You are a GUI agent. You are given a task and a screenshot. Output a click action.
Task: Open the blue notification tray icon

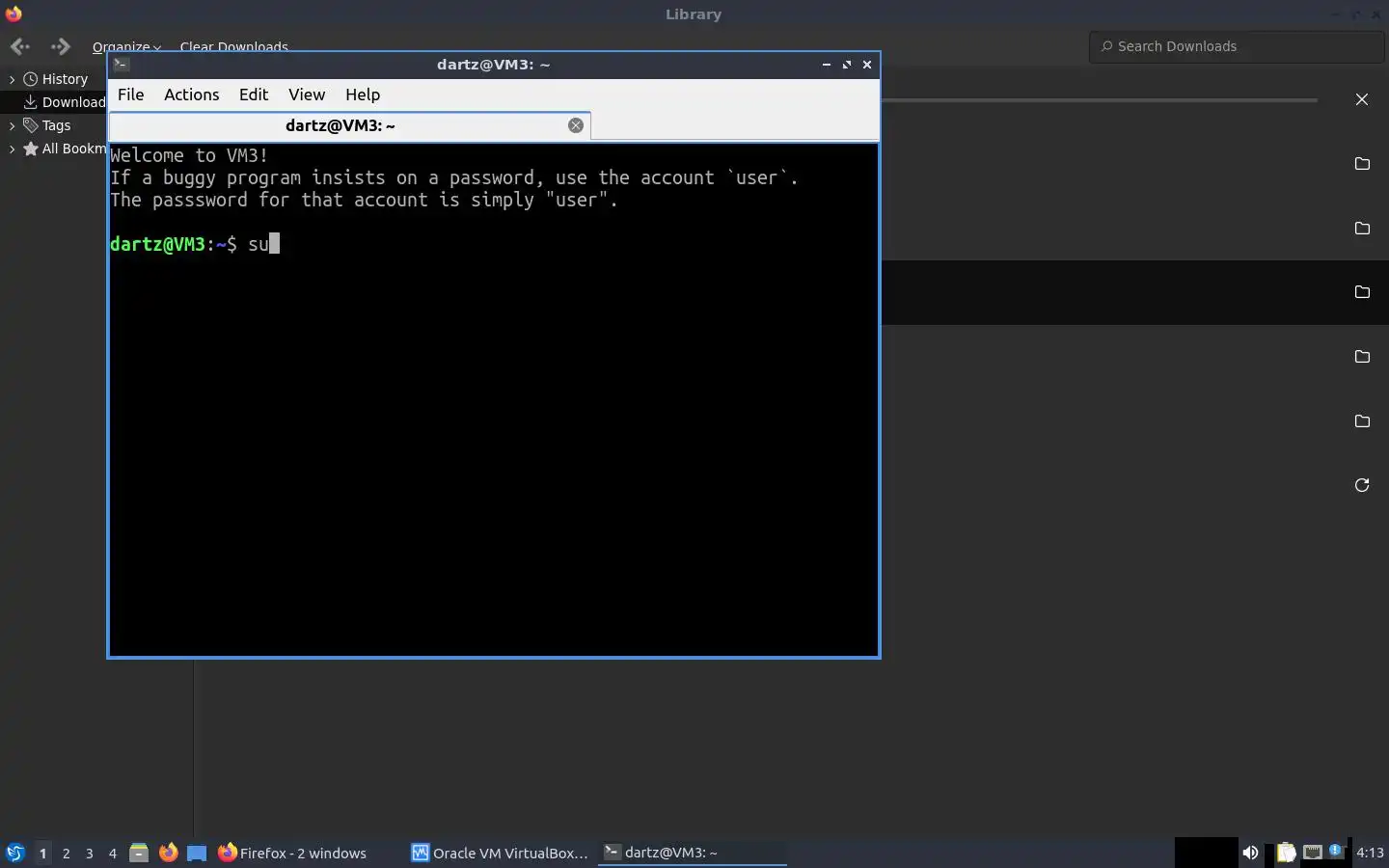click(x=1336, y=851)
